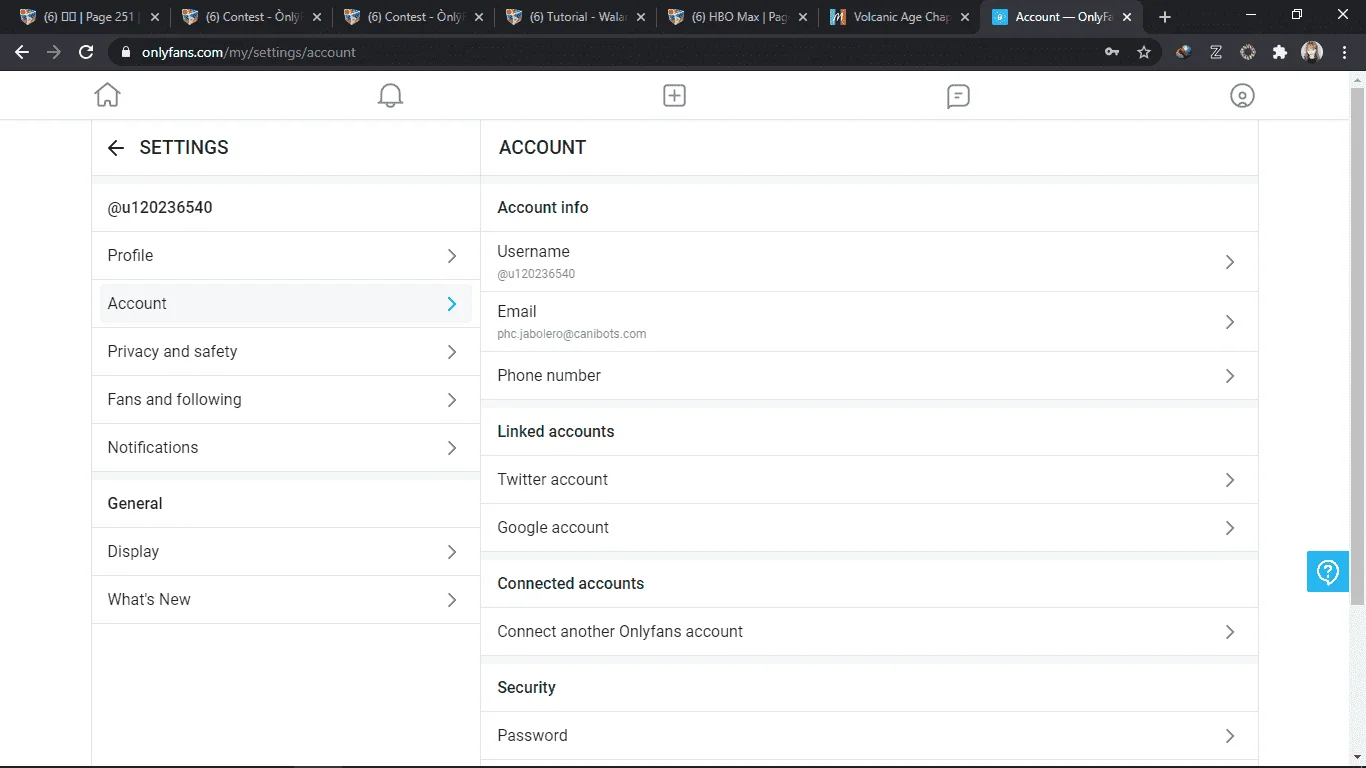
Task: Click the new post plus icon
Action: tap(674, 95)
